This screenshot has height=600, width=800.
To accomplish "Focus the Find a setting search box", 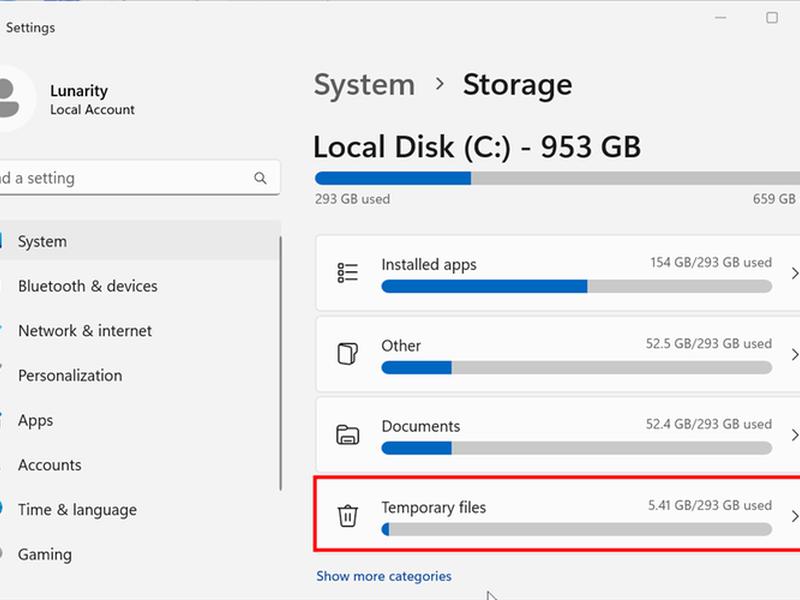I will (x=139, y=178).
